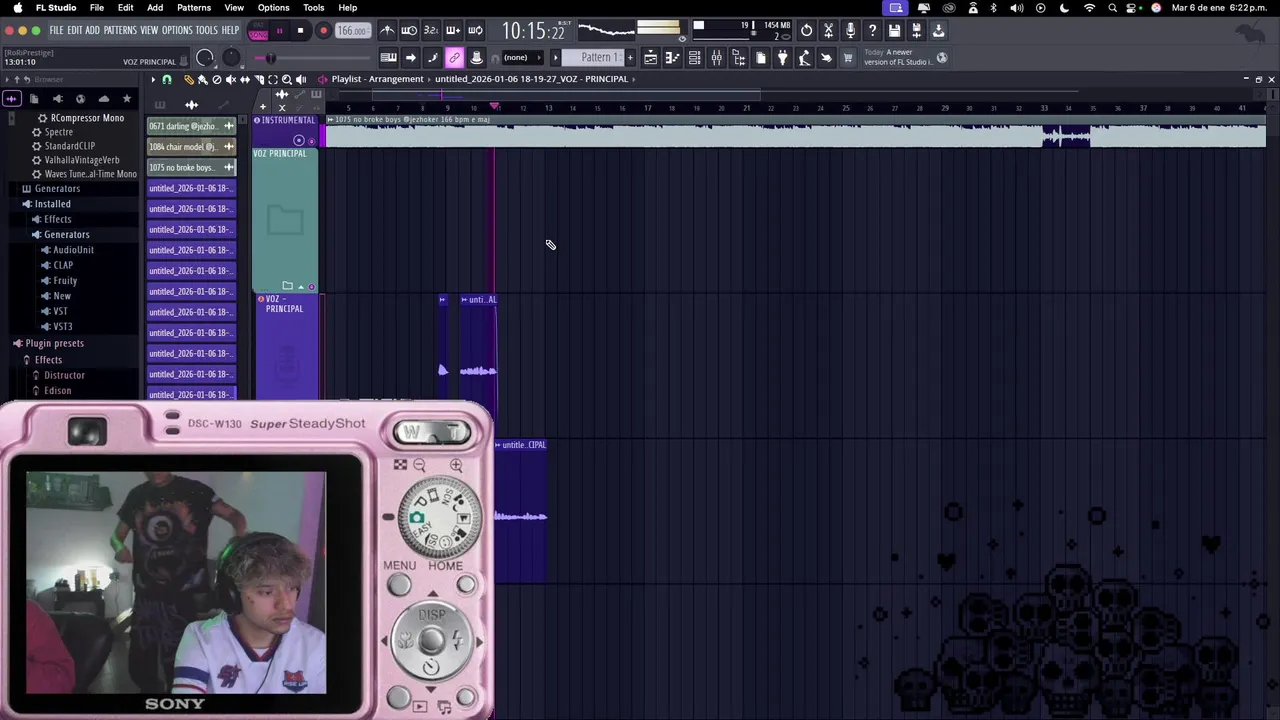Mute the VOZ PRINCIPAL group track
The image size is (1280, 720).
[311, 287]
